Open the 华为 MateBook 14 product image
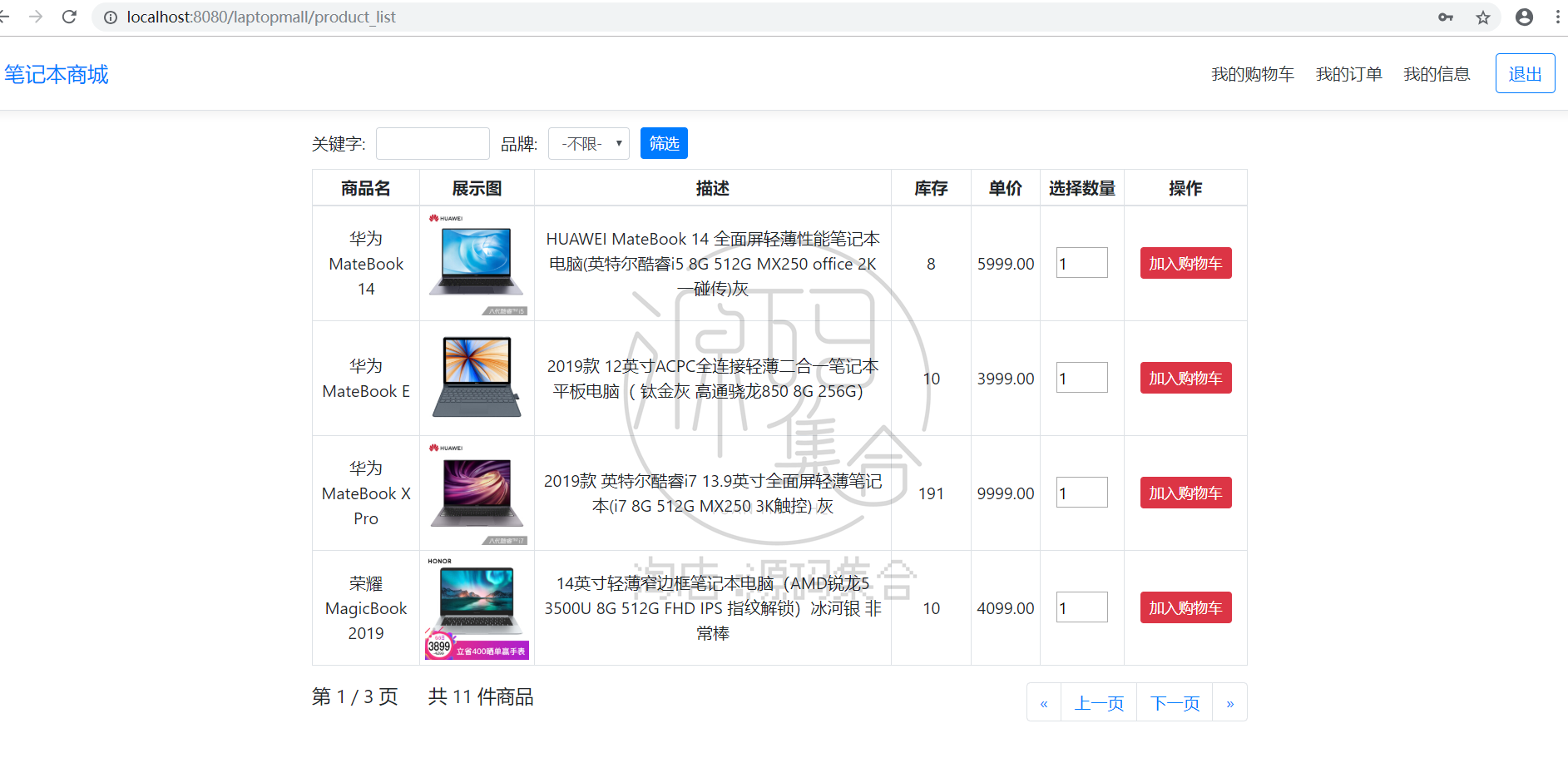The width and height of the screenshot is (1568, 773). point(477,264)
